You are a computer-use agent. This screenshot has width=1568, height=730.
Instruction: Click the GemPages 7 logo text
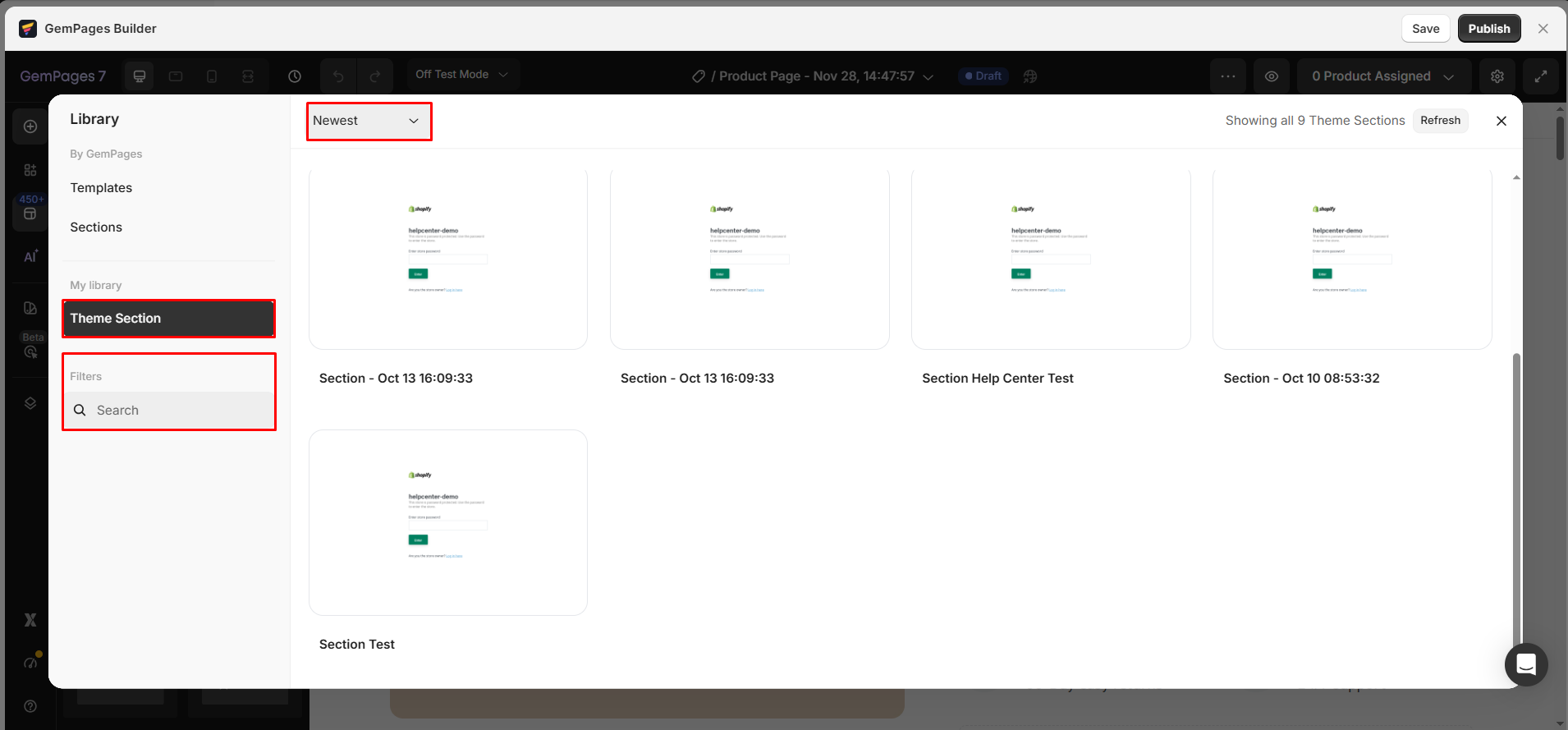[63, 76]
